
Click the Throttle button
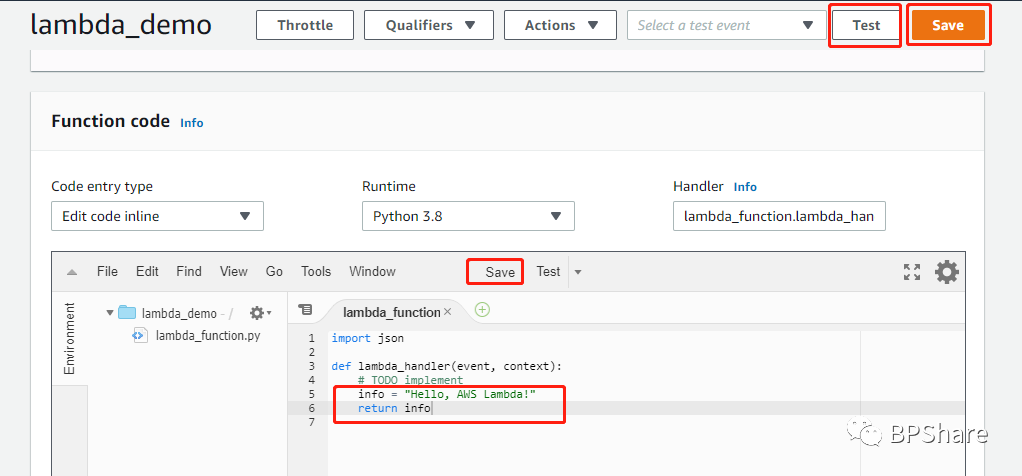point(306,25)
